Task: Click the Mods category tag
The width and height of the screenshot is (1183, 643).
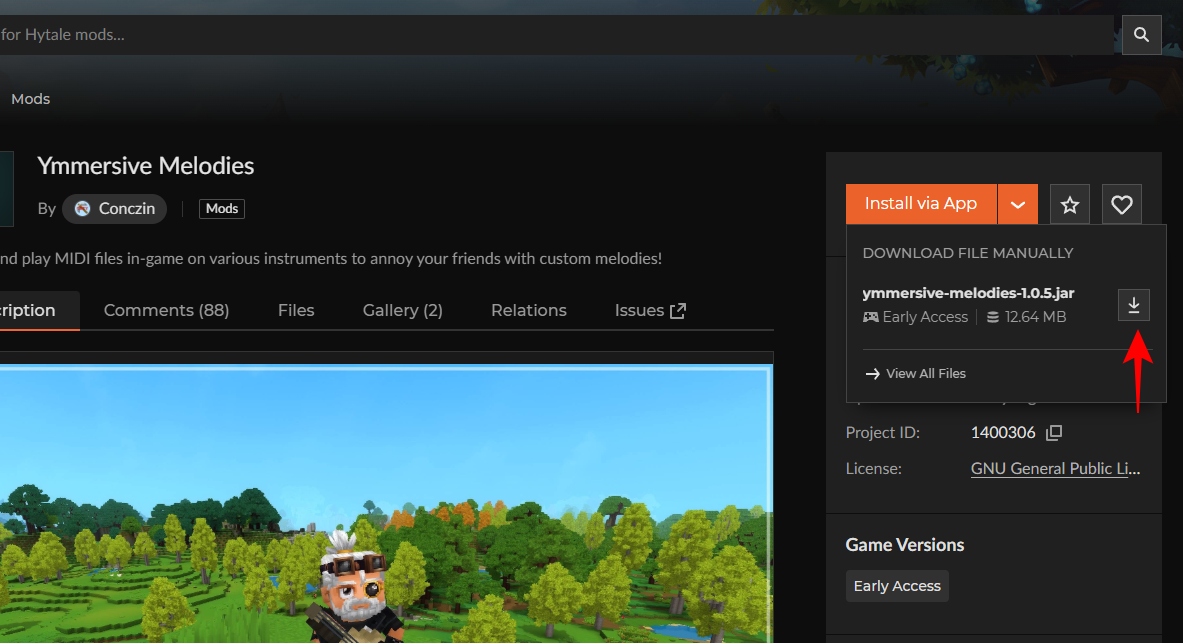Action: point(222,208)
